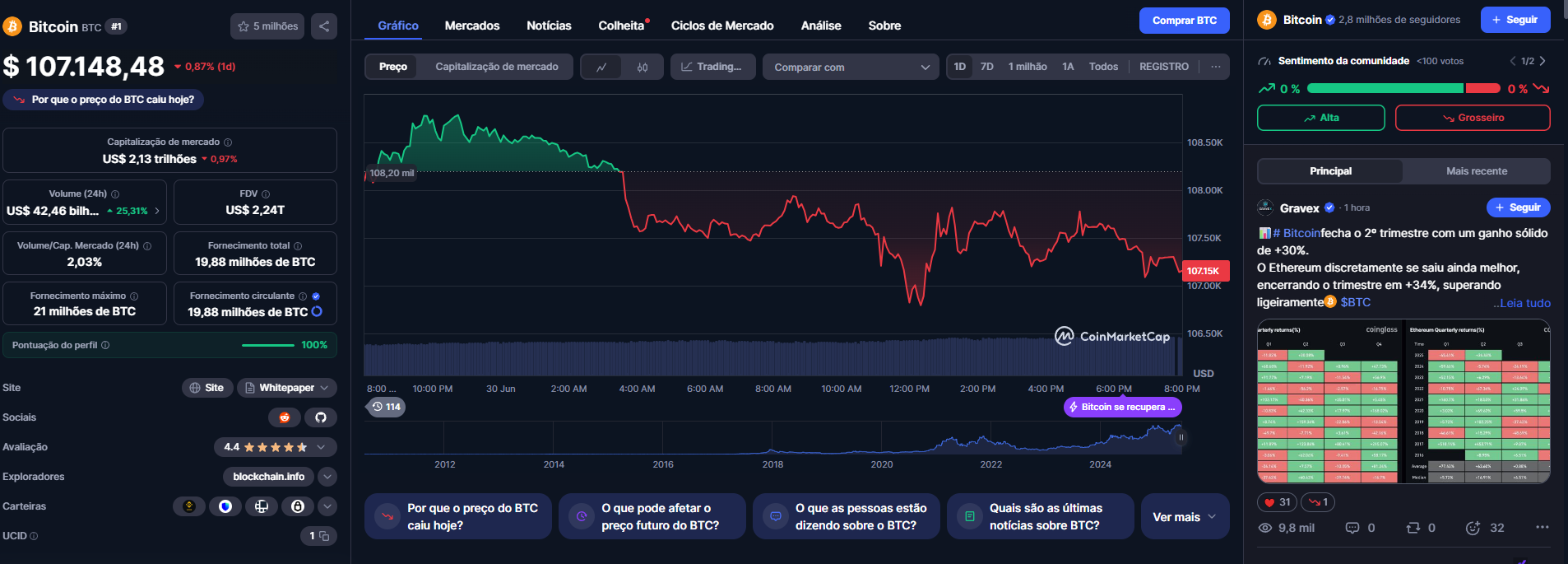
Task: Click info icon next to FDV
Action: pos(266,194)
